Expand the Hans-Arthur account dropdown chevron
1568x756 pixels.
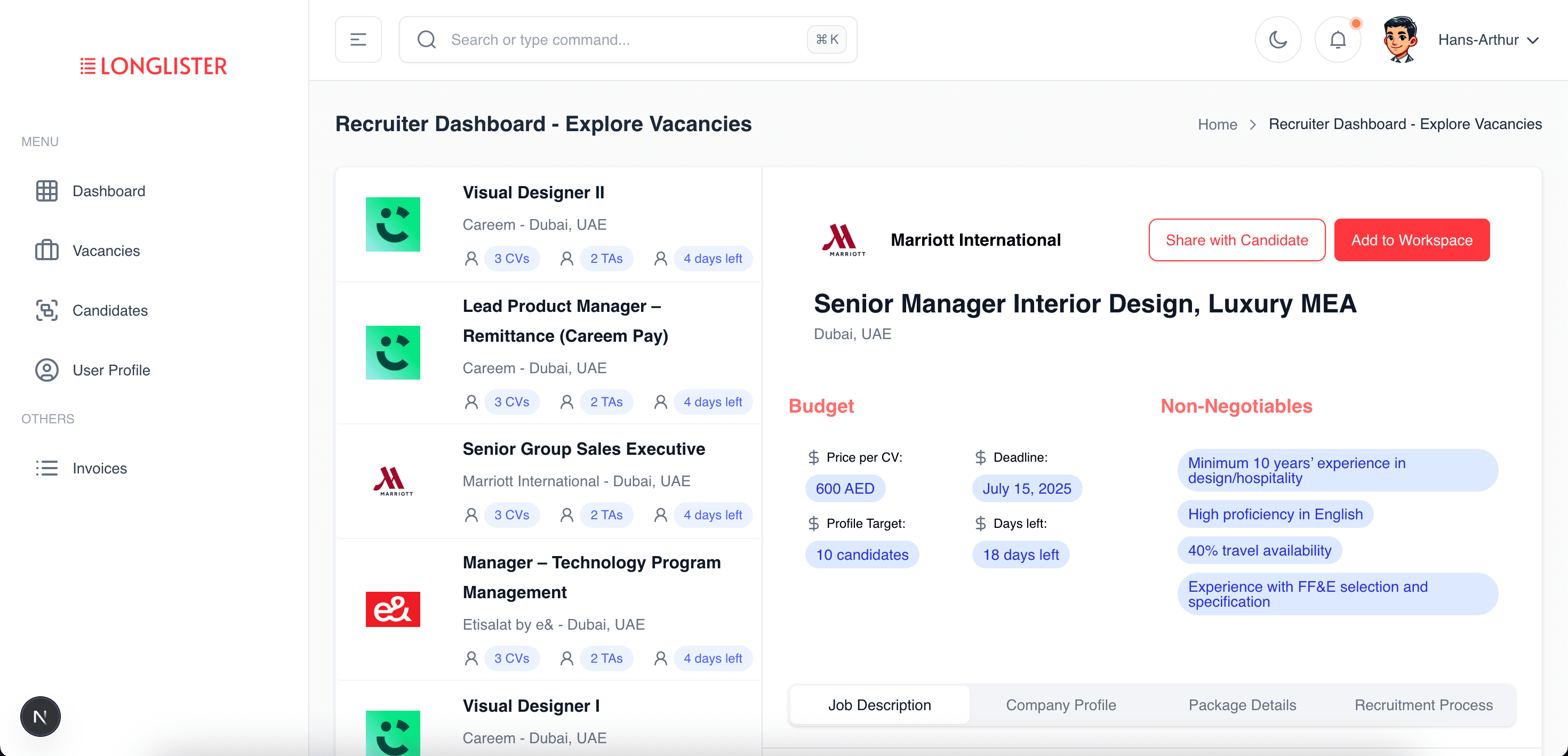(x=1533, y=40)
